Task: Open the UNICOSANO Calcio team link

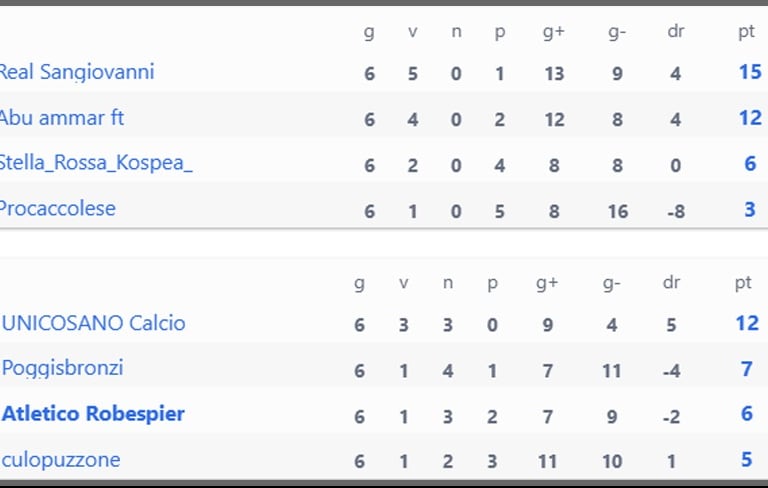Action: (94, 323)
